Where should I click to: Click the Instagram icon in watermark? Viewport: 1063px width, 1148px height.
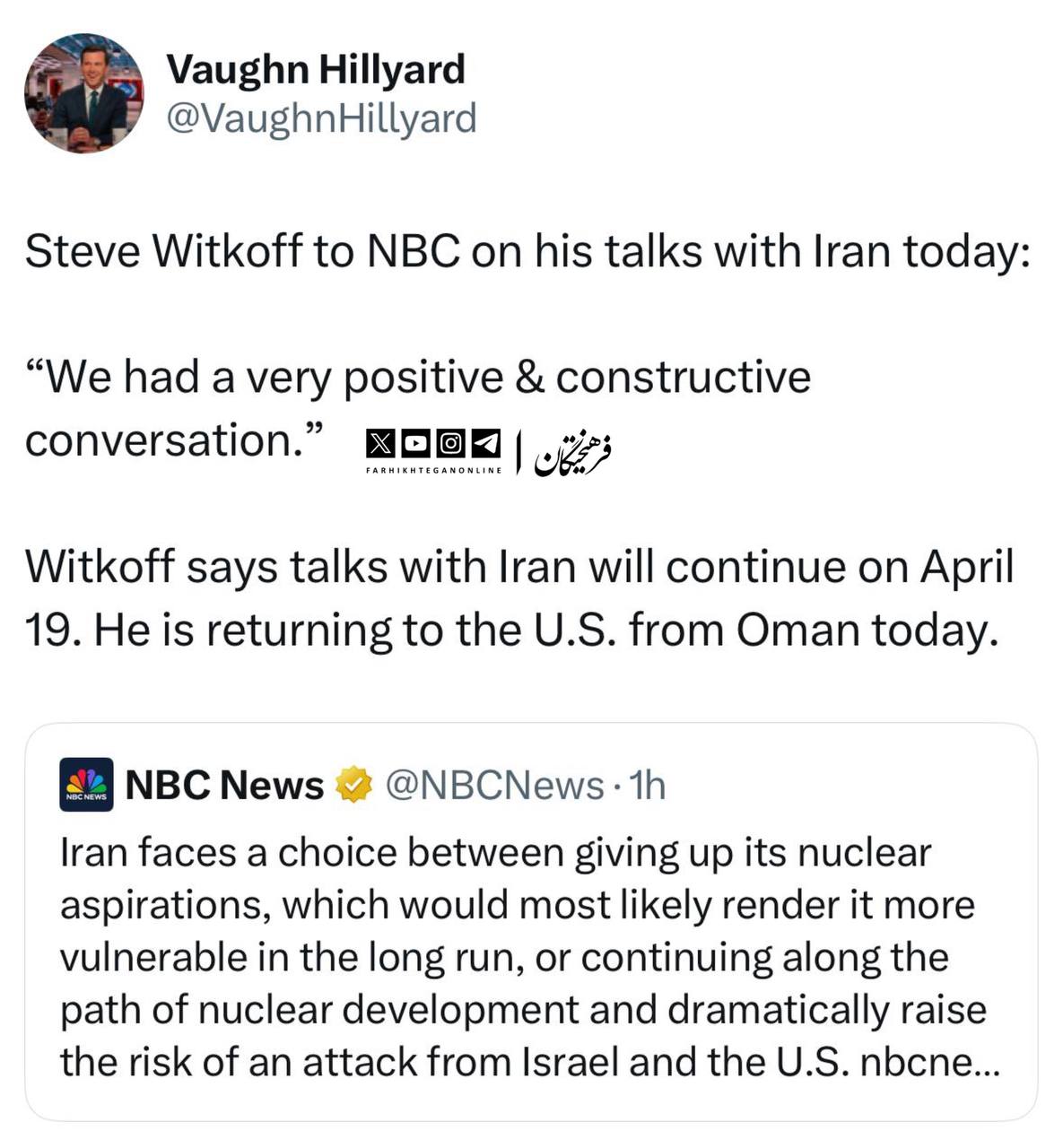coord(450,442)
